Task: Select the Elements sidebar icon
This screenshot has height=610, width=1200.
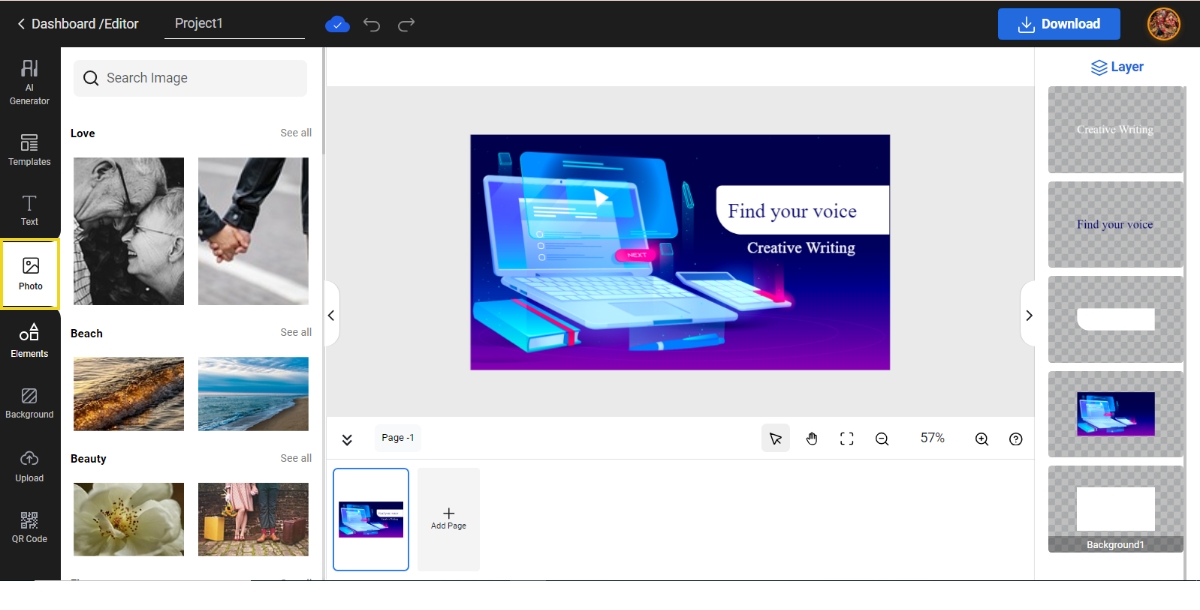Action: 29,340
